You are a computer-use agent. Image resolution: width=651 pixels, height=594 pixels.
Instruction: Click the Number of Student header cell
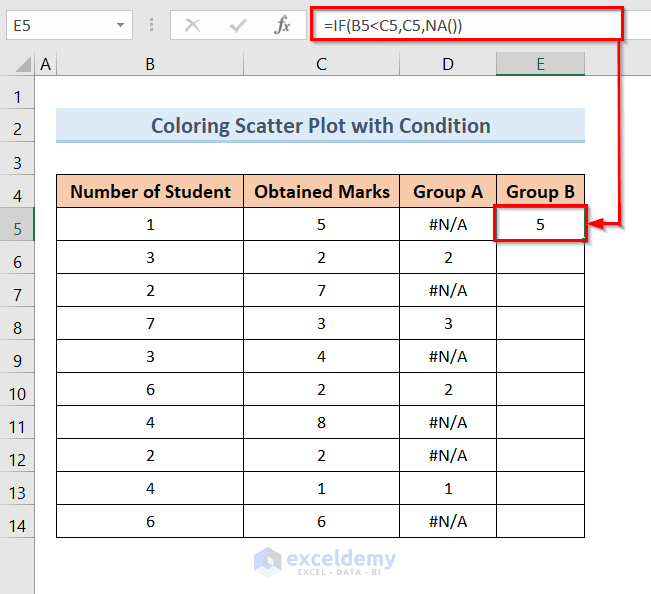click(150, 192)
